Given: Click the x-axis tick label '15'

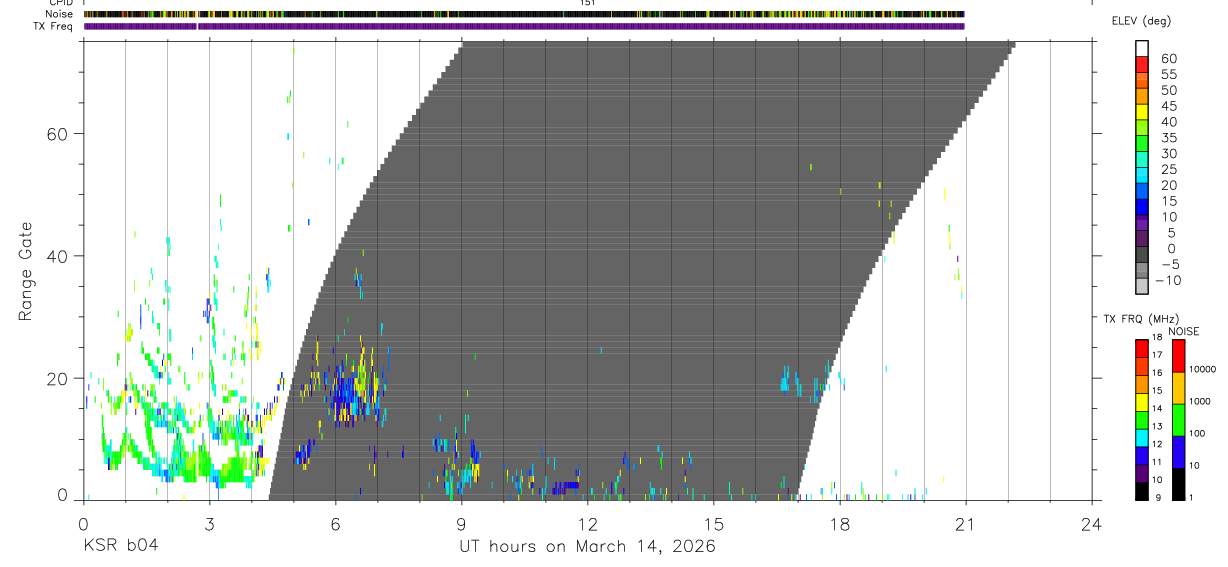Looking at the screenshot, I should pyautogui.click(x=714, y=523).
